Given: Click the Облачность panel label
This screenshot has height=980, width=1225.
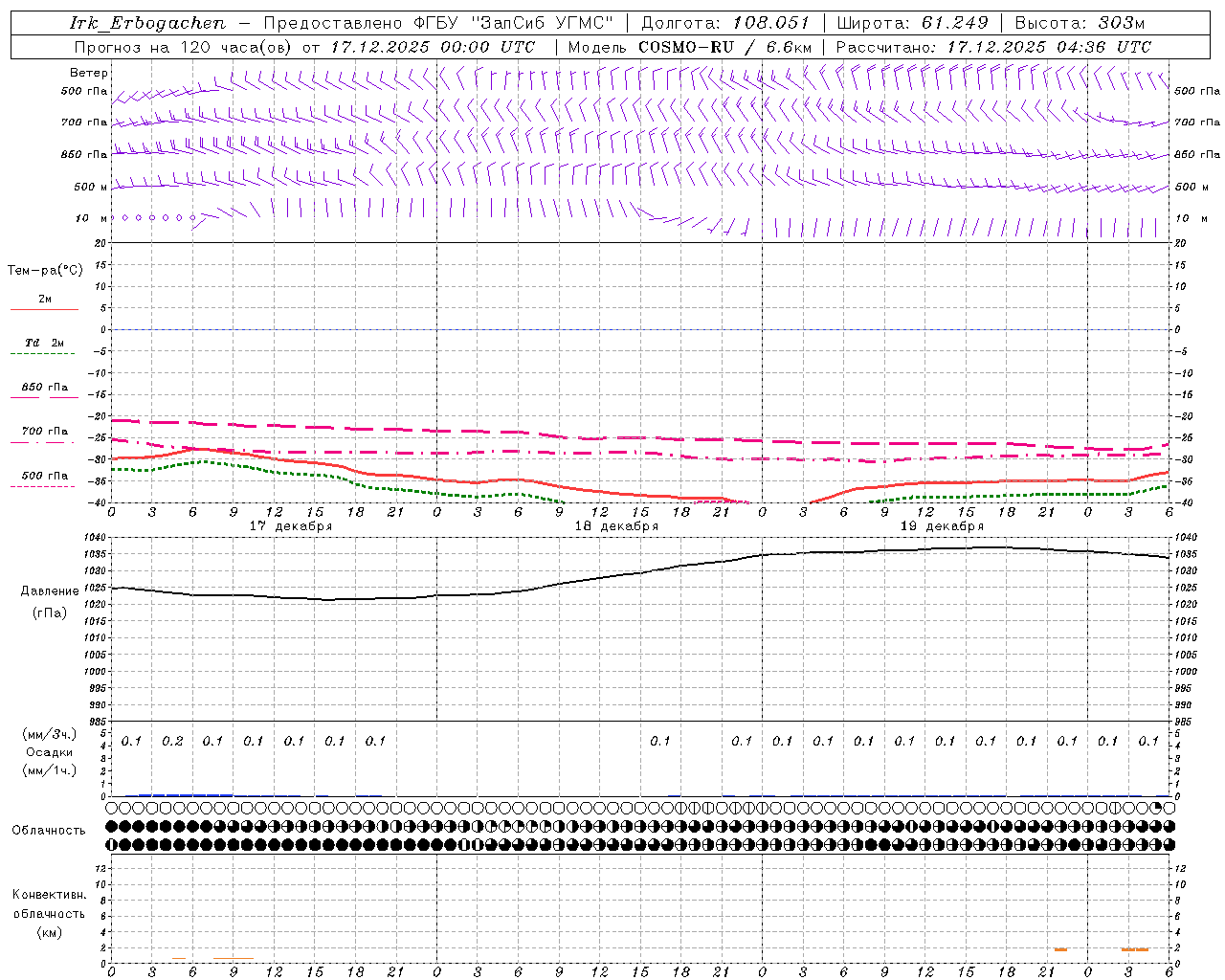Looking at the screenshot, I should click(x=49, y=831).
